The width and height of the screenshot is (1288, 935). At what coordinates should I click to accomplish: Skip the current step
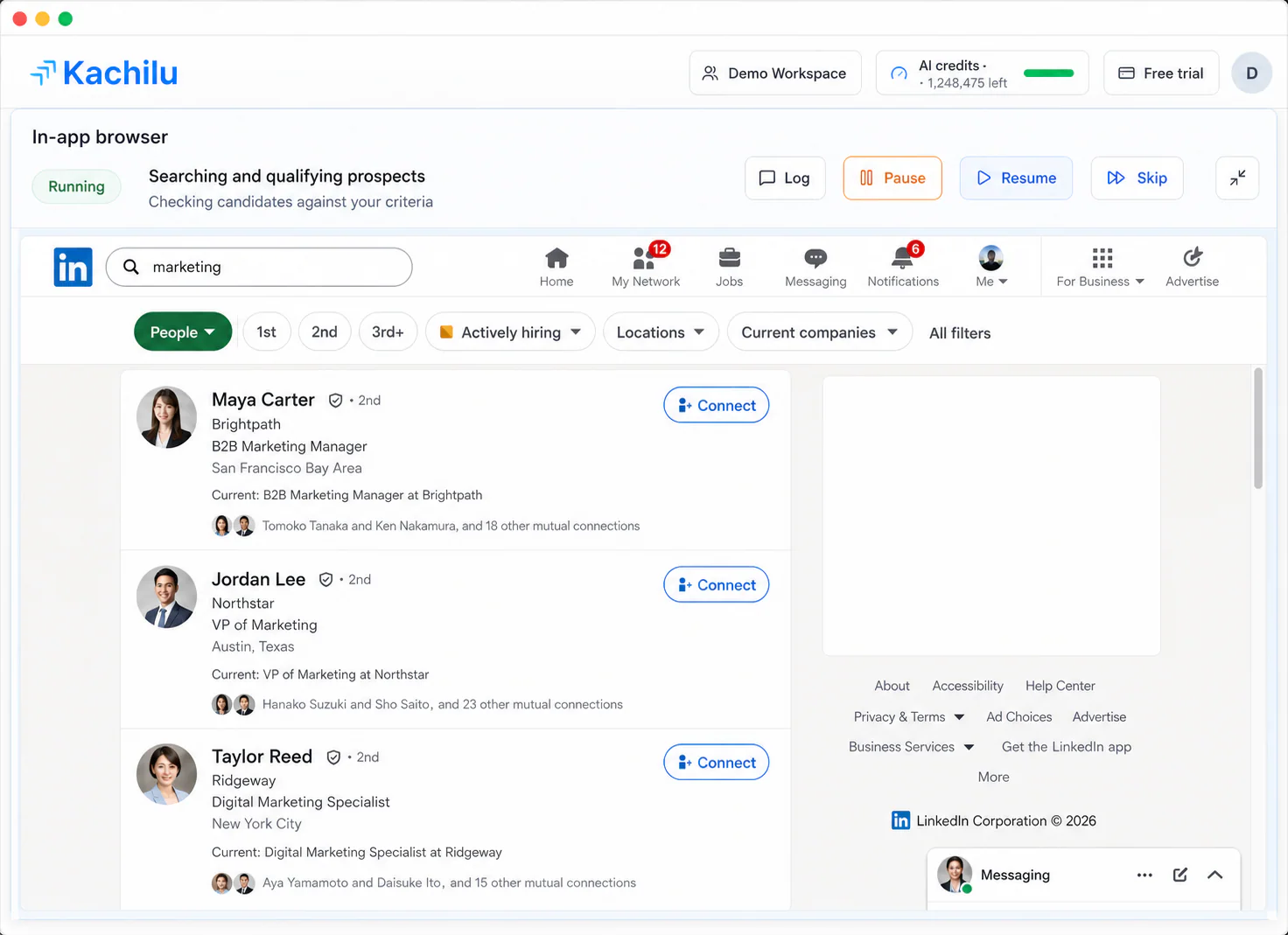coord(1137,178)
